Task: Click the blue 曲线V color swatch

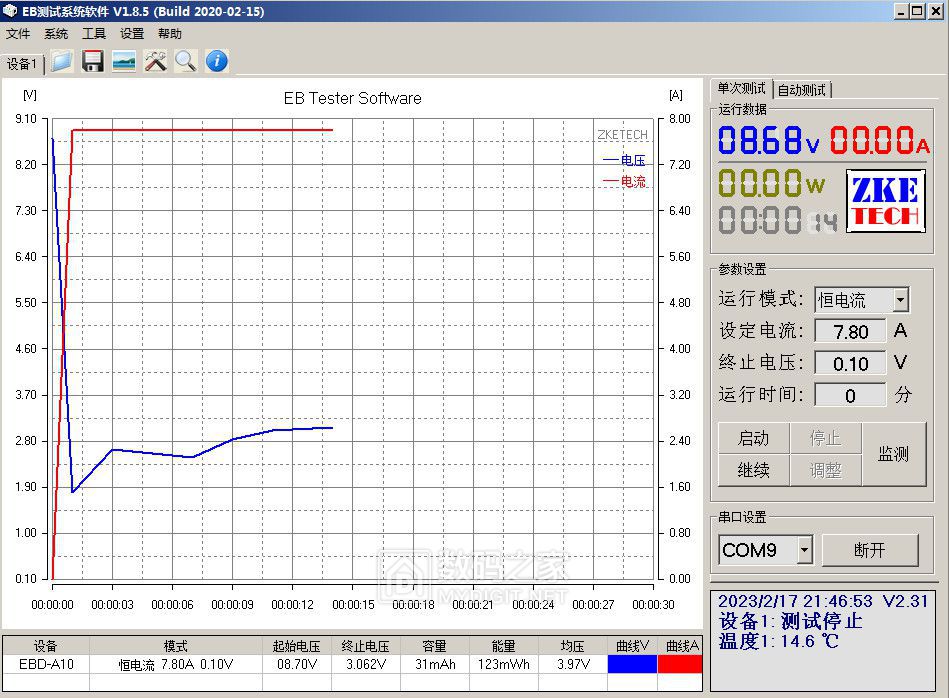Action: coord(634,664)
